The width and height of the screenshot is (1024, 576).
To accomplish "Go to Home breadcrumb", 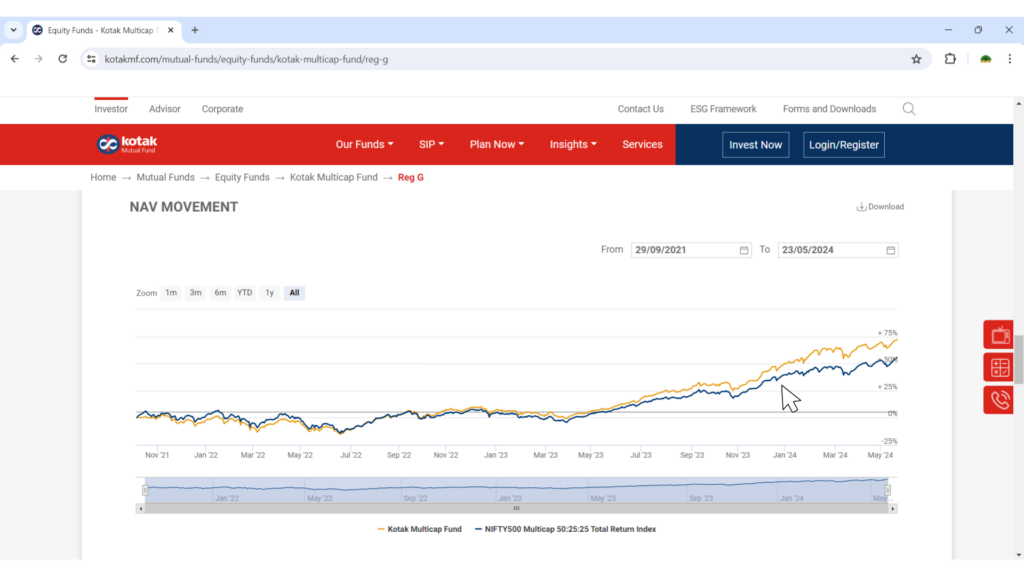I will (103, 177).
